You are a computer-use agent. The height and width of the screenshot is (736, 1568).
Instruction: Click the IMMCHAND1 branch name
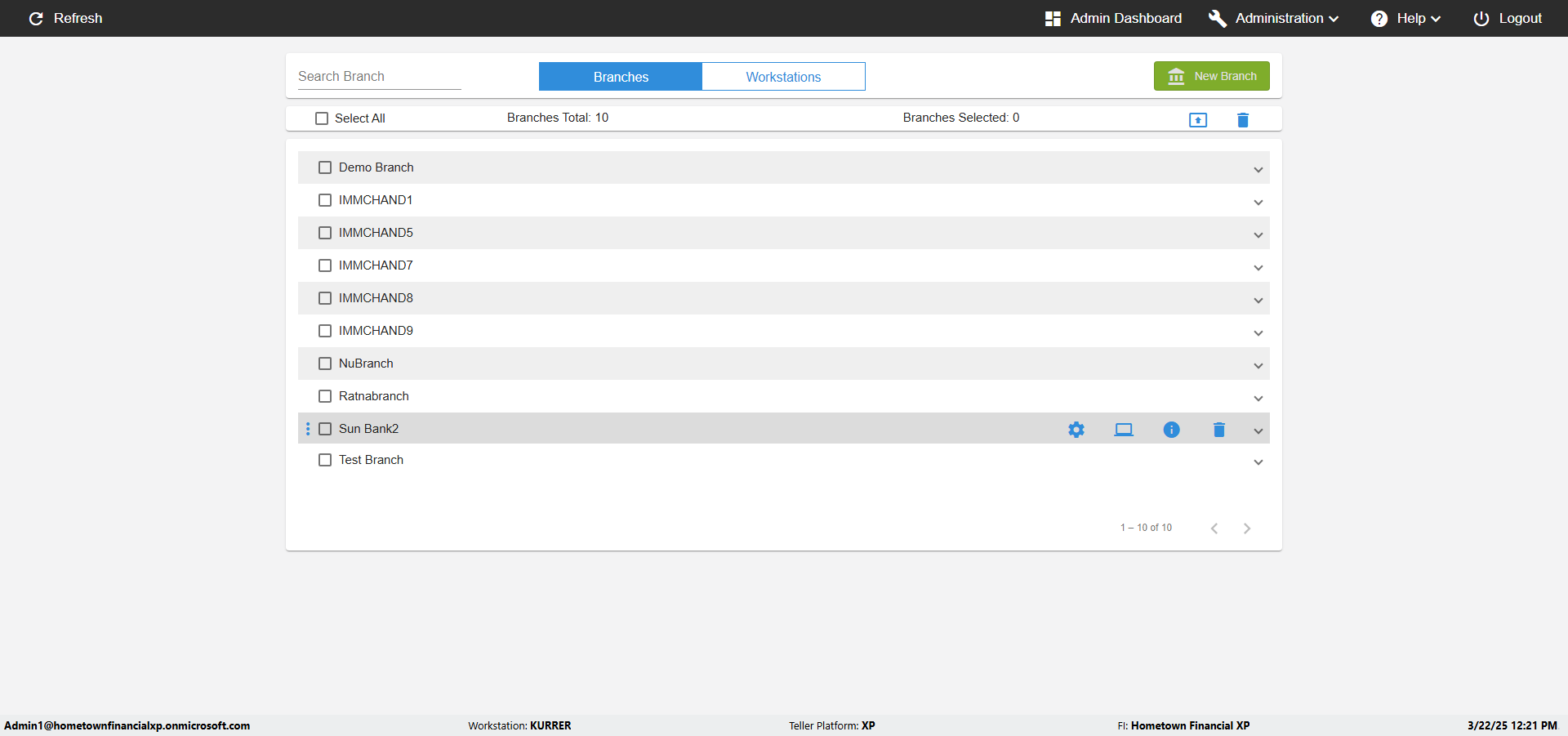[376, 200]
